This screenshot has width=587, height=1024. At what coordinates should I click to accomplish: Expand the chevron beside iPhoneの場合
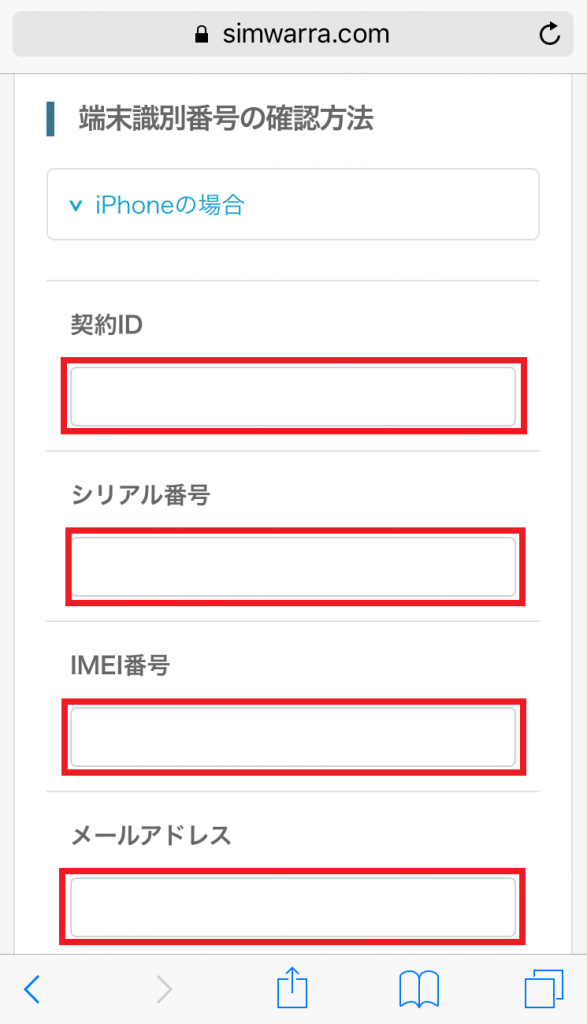(76, 206)
